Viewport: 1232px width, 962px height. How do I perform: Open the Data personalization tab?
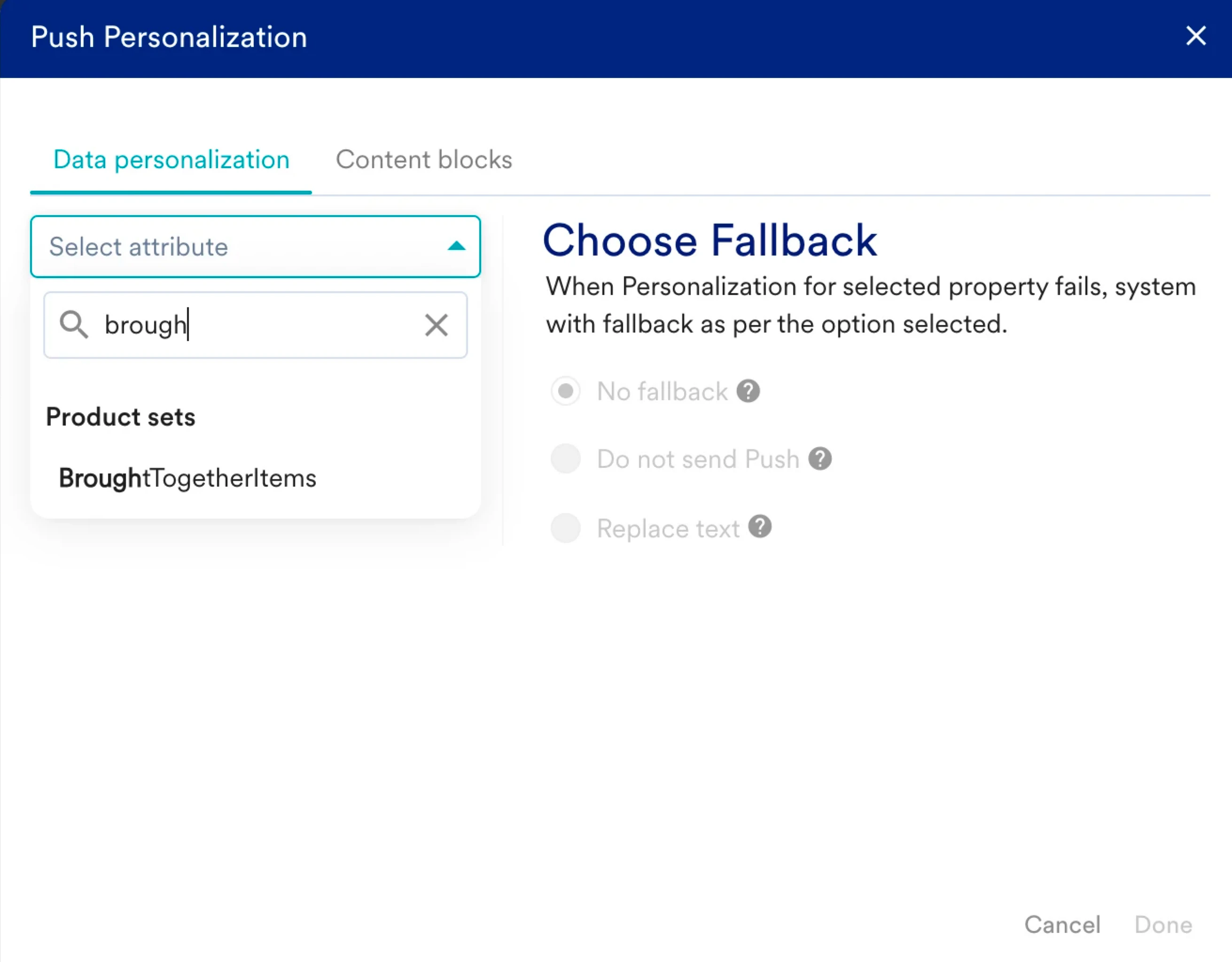171,160
